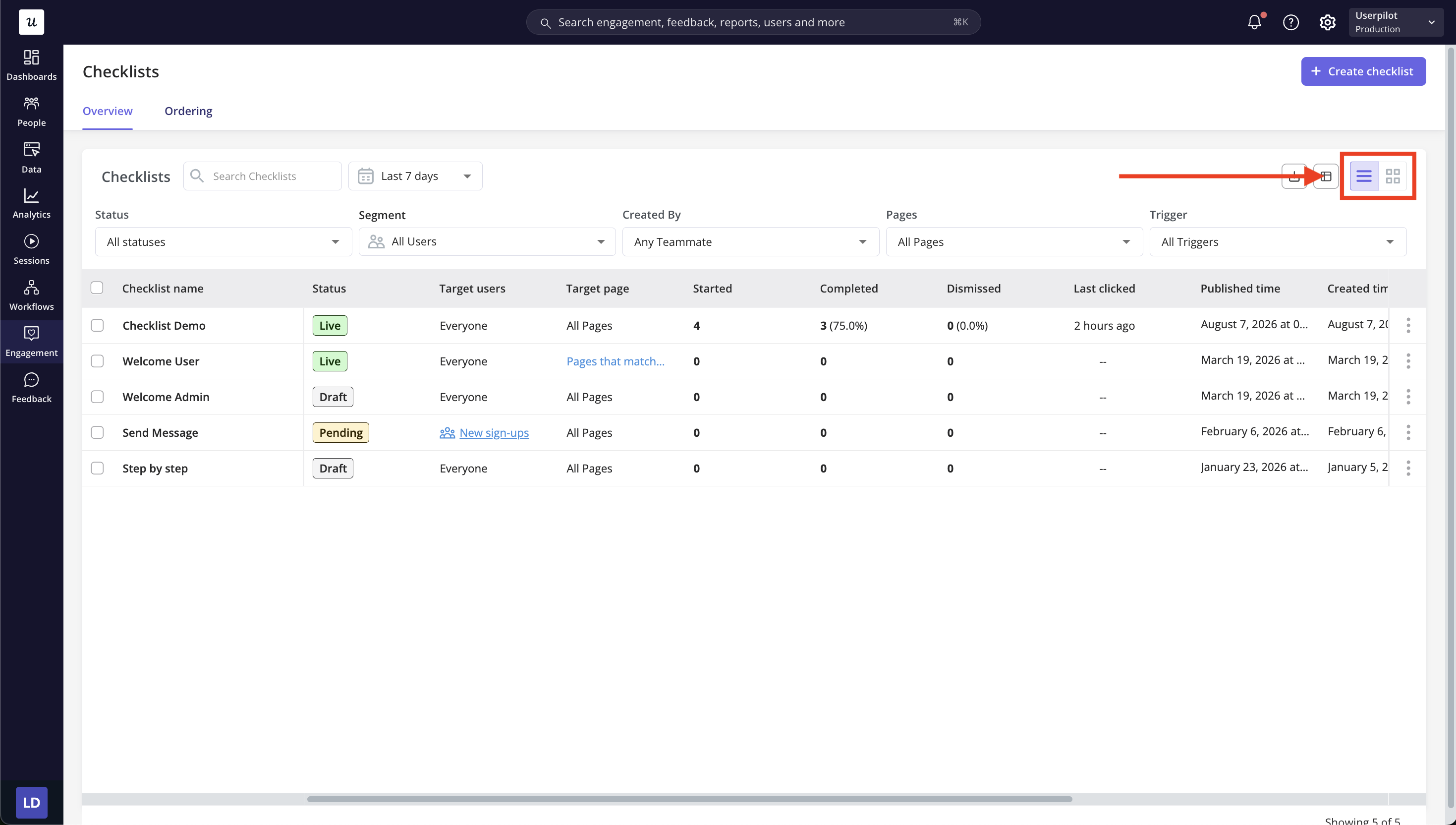
Task: Click the Published time column header
Action: [1240, 289]
